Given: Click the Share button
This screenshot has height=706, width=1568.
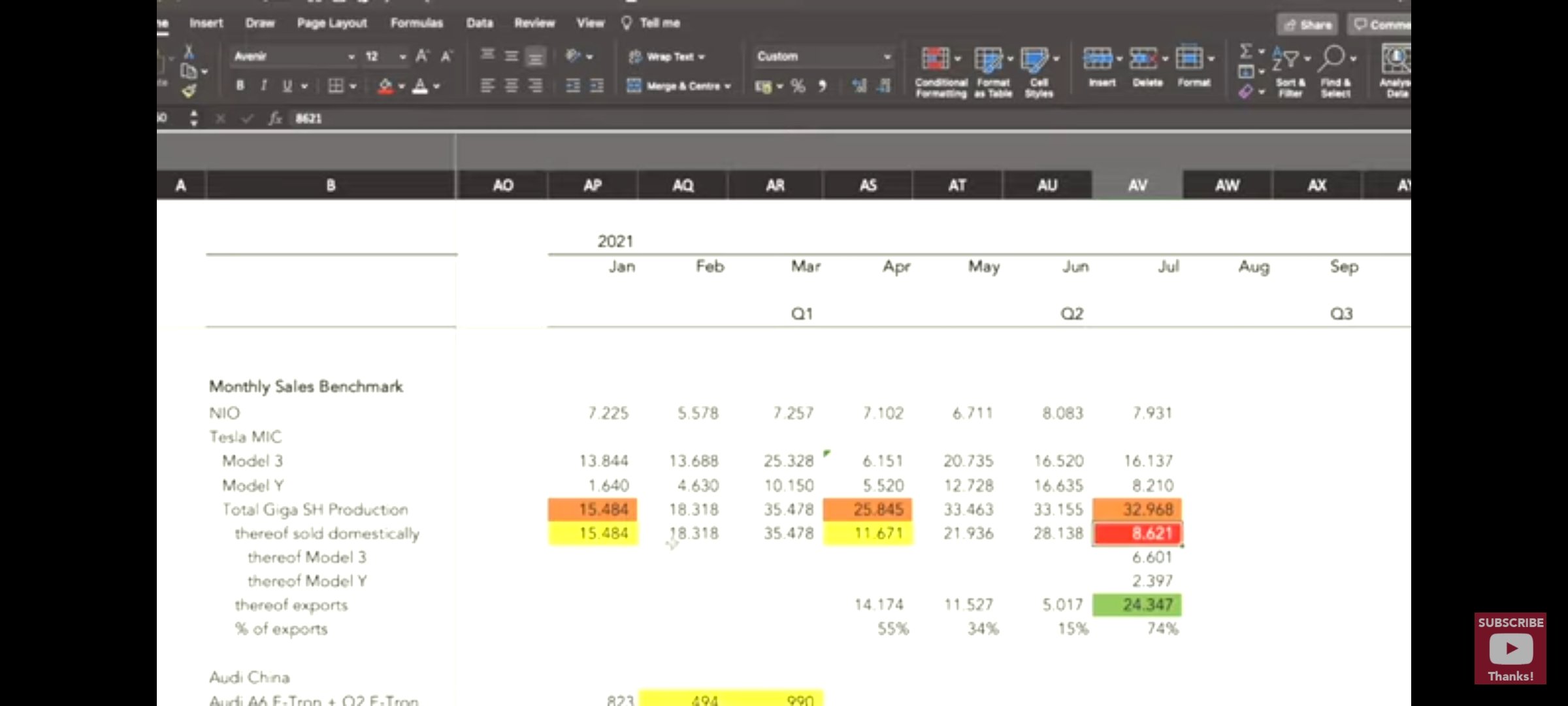Looking at the screenshot, I should [1307, 25].
